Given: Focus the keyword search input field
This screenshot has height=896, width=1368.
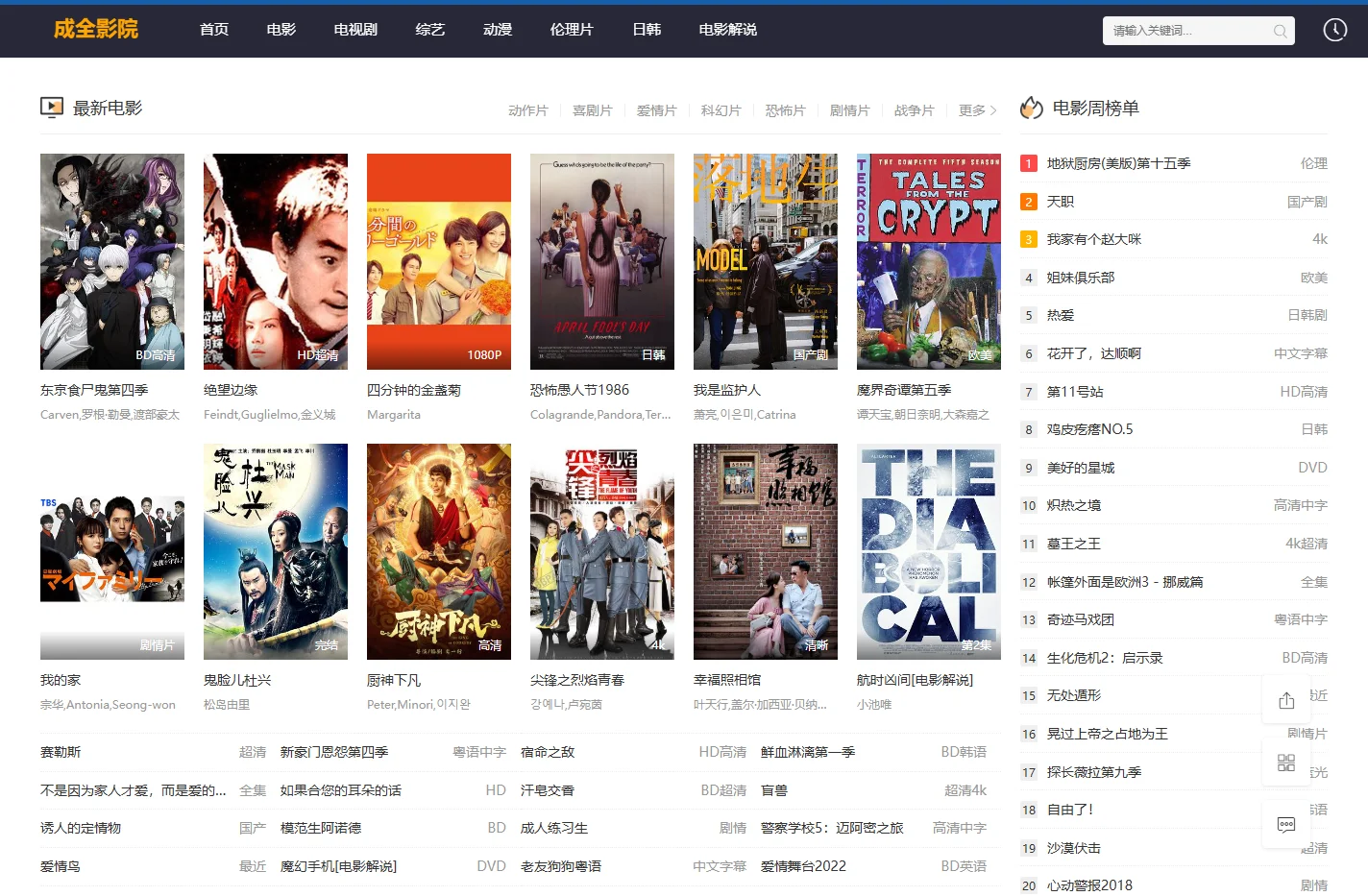Looking at the screenshot, I should 1189,31.
